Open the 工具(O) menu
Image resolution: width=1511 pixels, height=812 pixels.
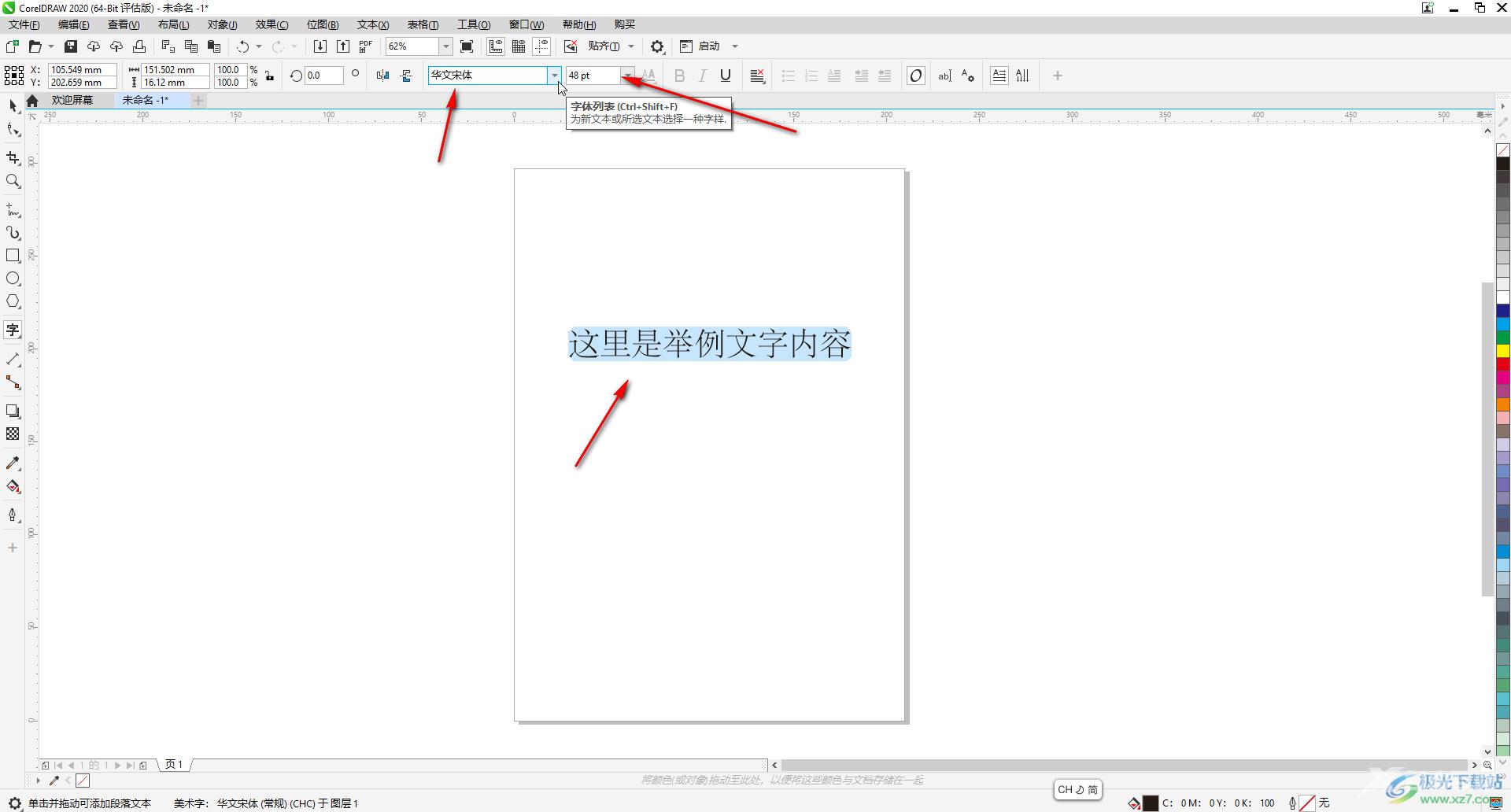tap(474, 24)
